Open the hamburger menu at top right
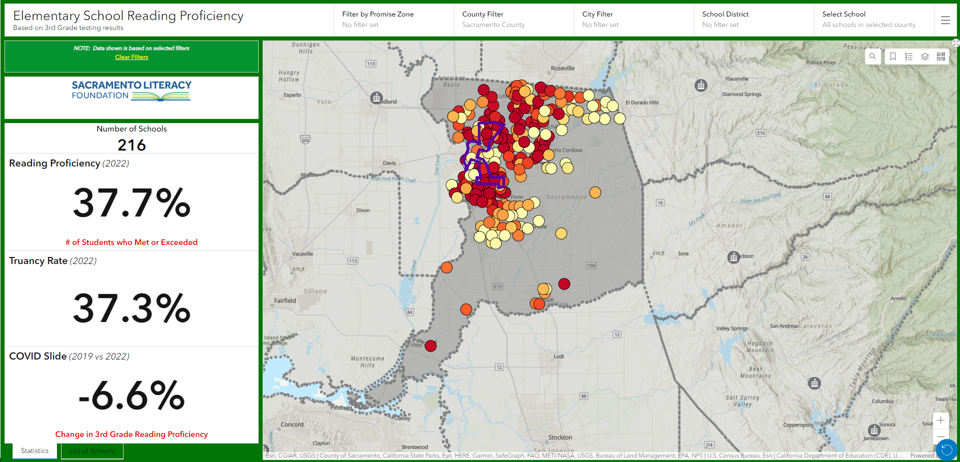This screenshot has width=960, height=462. point(945,20)
